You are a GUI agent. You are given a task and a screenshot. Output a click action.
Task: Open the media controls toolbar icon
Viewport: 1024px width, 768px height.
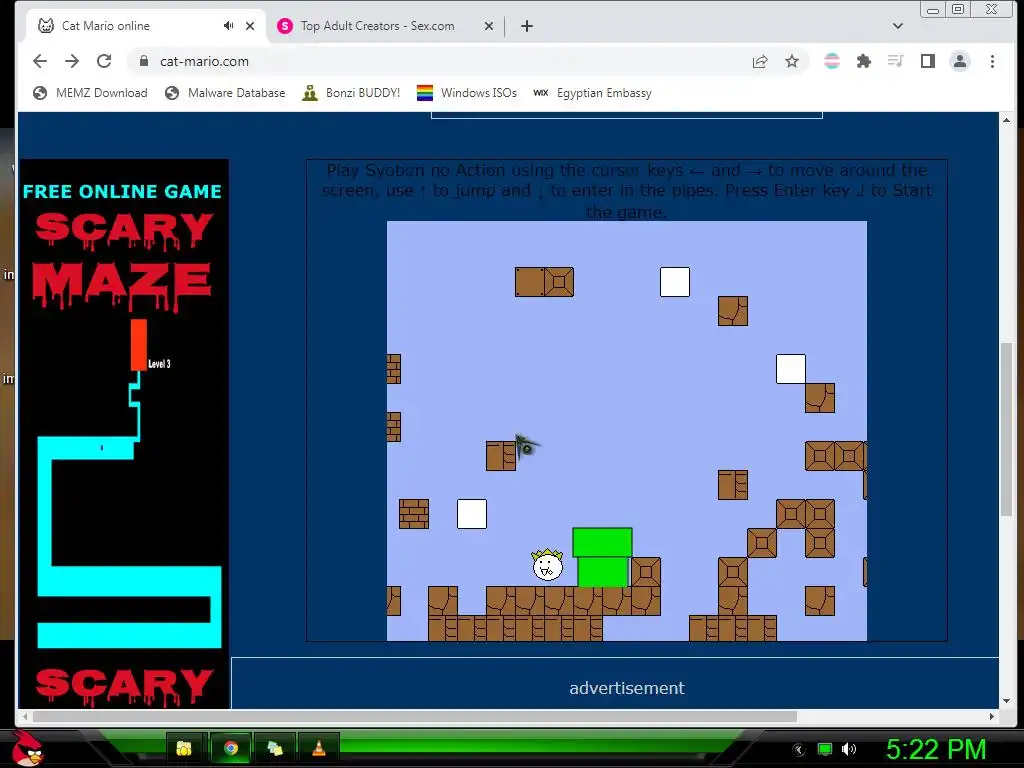pyautogui.click(x=895, y=61)
